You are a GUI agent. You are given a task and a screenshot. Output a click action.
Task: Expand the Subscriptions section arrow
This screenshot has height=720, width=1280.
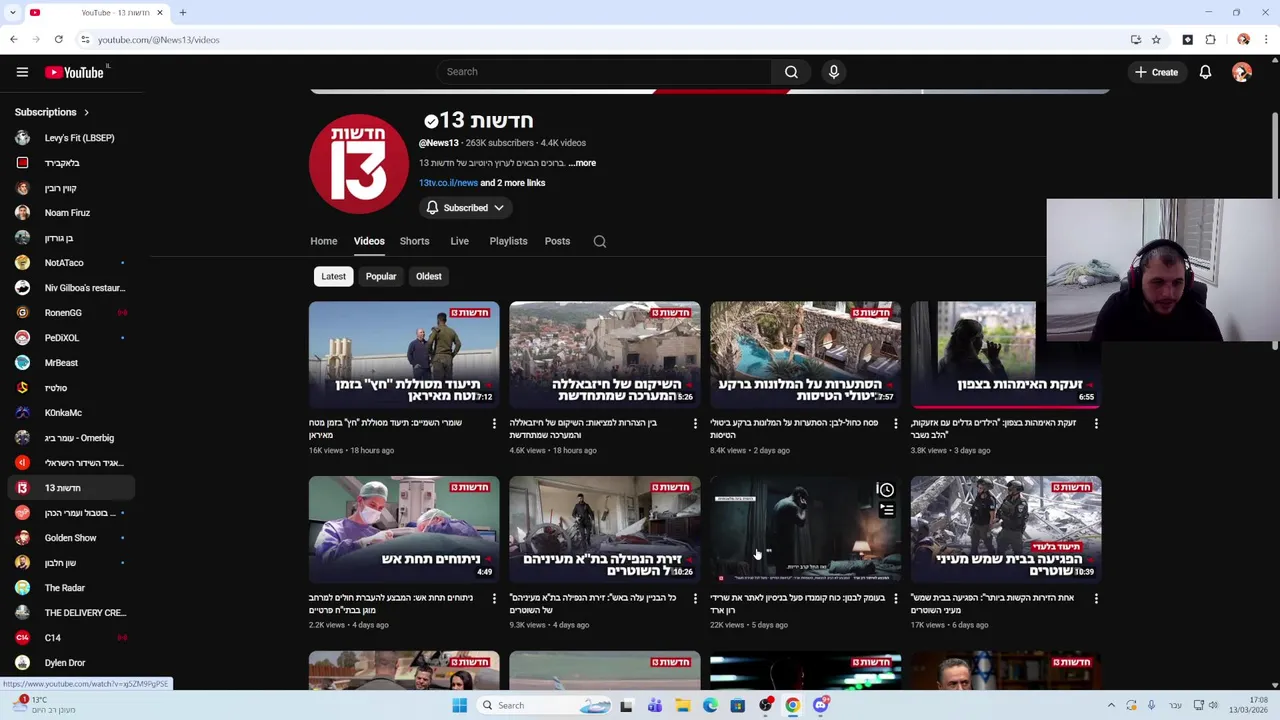86,112
